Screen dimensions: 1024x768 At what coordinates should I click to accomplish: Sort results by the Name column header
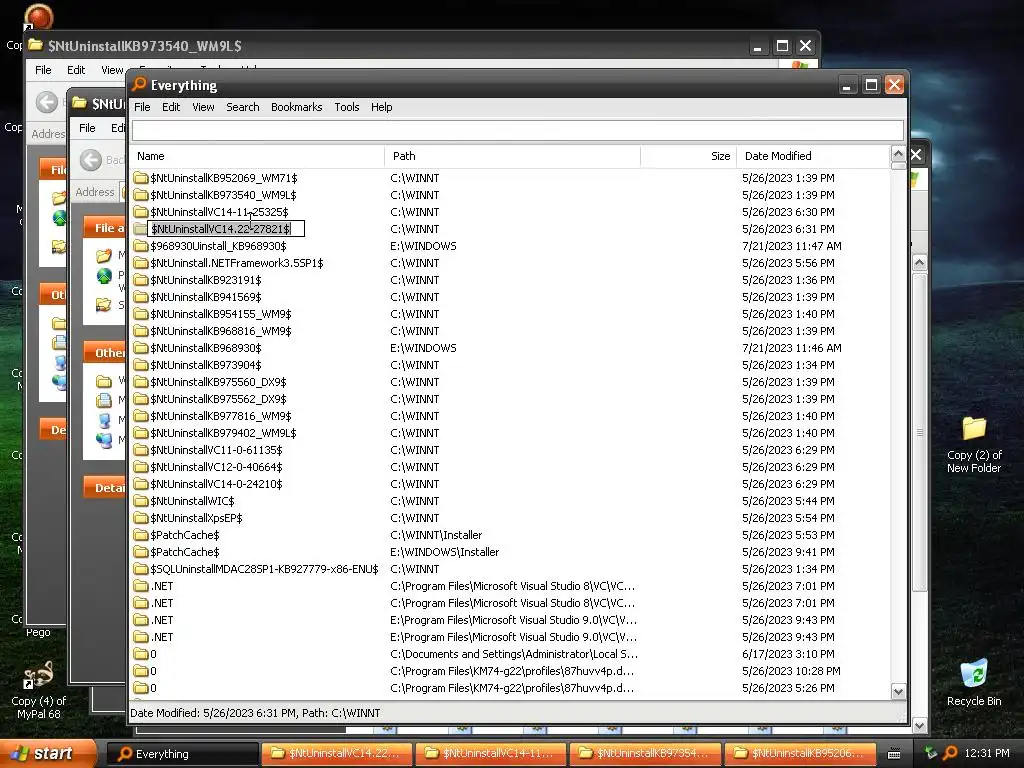pos(257,156)
